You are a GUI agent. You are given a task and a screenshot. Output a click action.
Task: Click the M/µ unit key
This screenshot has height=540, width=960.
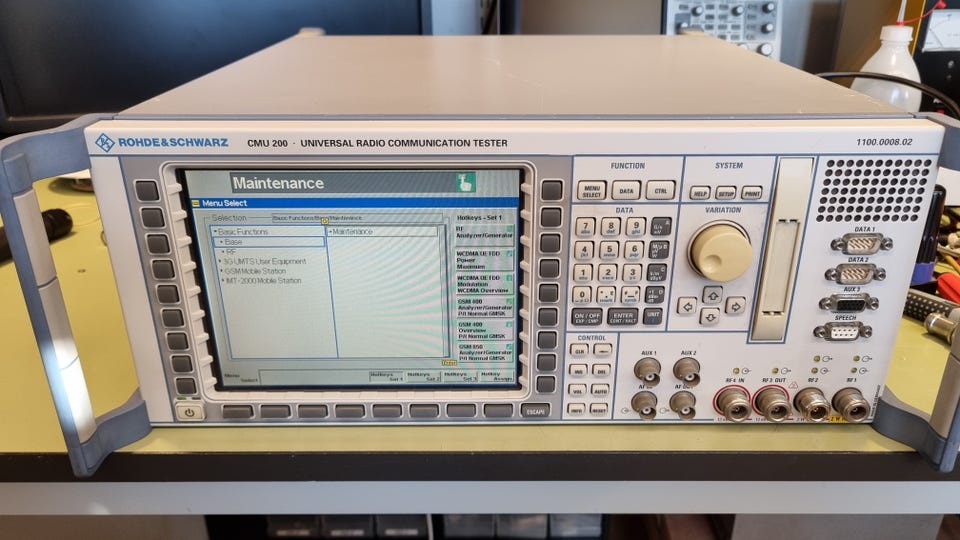tap(658, 250)
